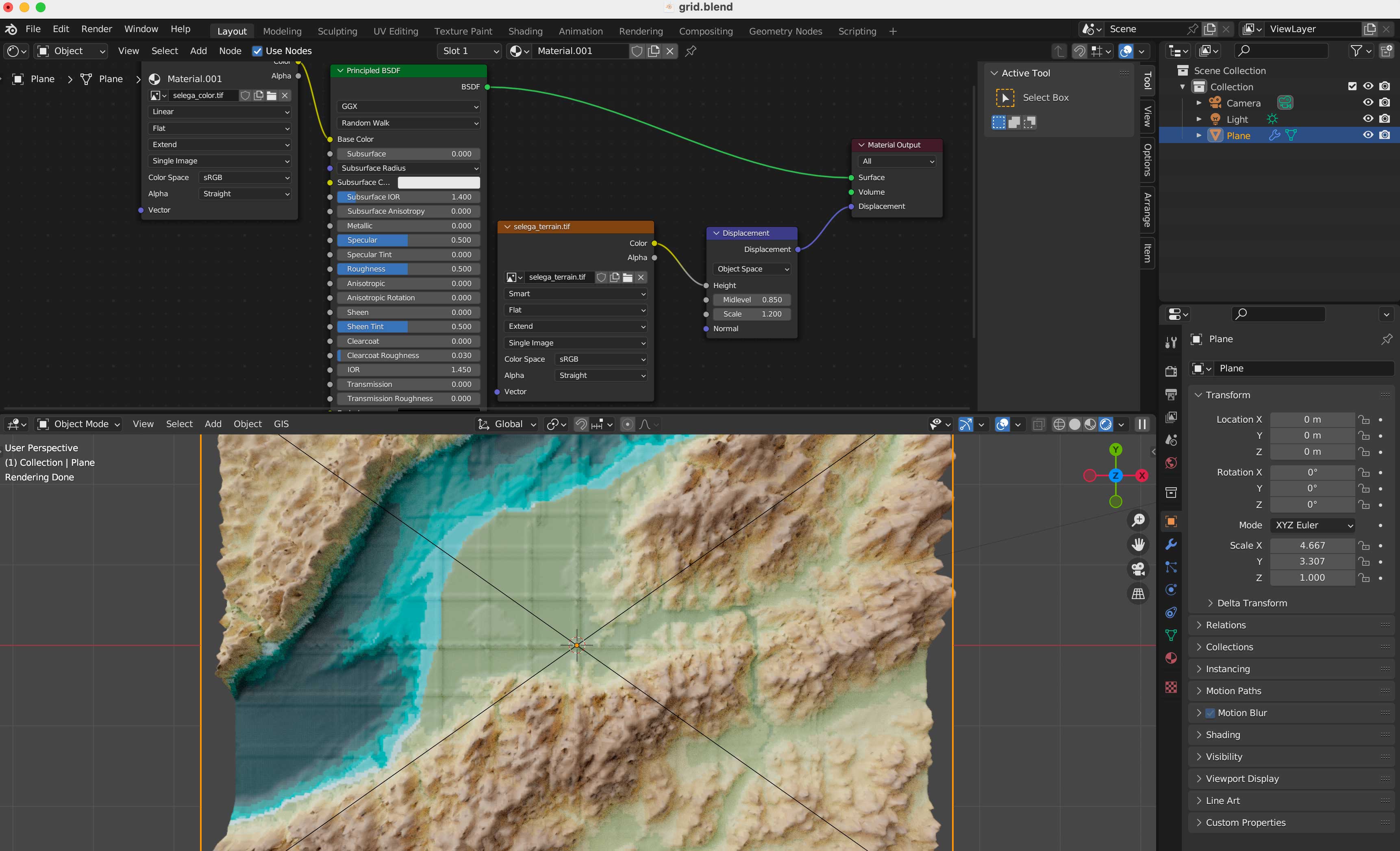Viewport: 1400px width, 851px height.
Task: Click the pan view hand icon
Action: coord(1138,544)
